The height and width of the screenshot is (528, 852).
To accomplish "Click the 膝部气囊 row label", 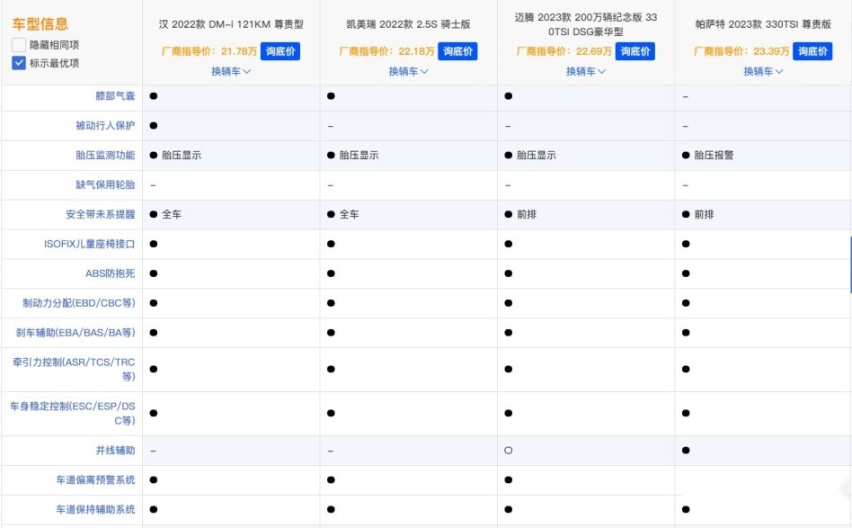I will tap(115, 96).
